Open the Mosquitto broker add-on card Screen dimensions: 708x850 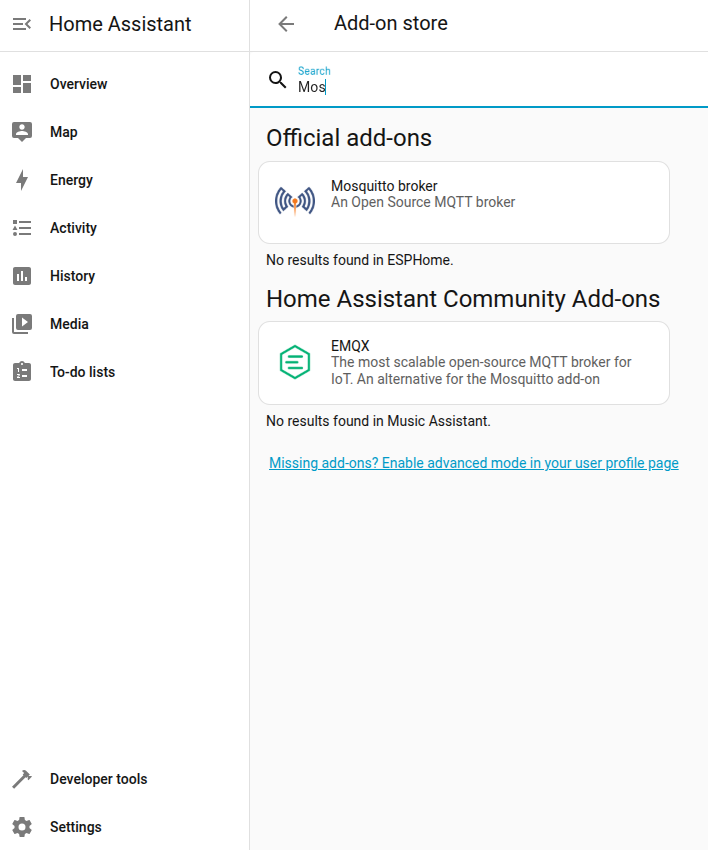point(464,202)
